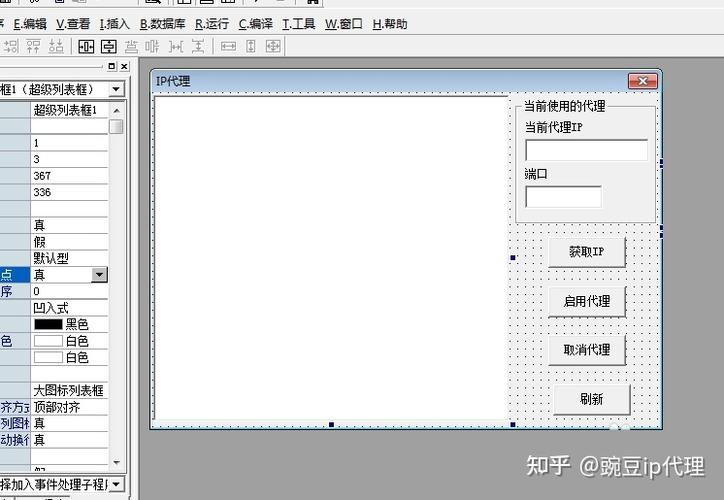The width and height of the screenshot is (724, 500).
Task: Open the dropdown arrow beside the highlighted 真 value
Action: [99, 275]
